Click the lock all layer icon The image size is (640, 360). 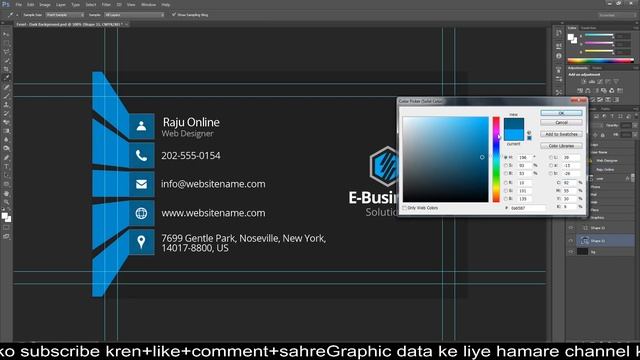tap(603, 135)
